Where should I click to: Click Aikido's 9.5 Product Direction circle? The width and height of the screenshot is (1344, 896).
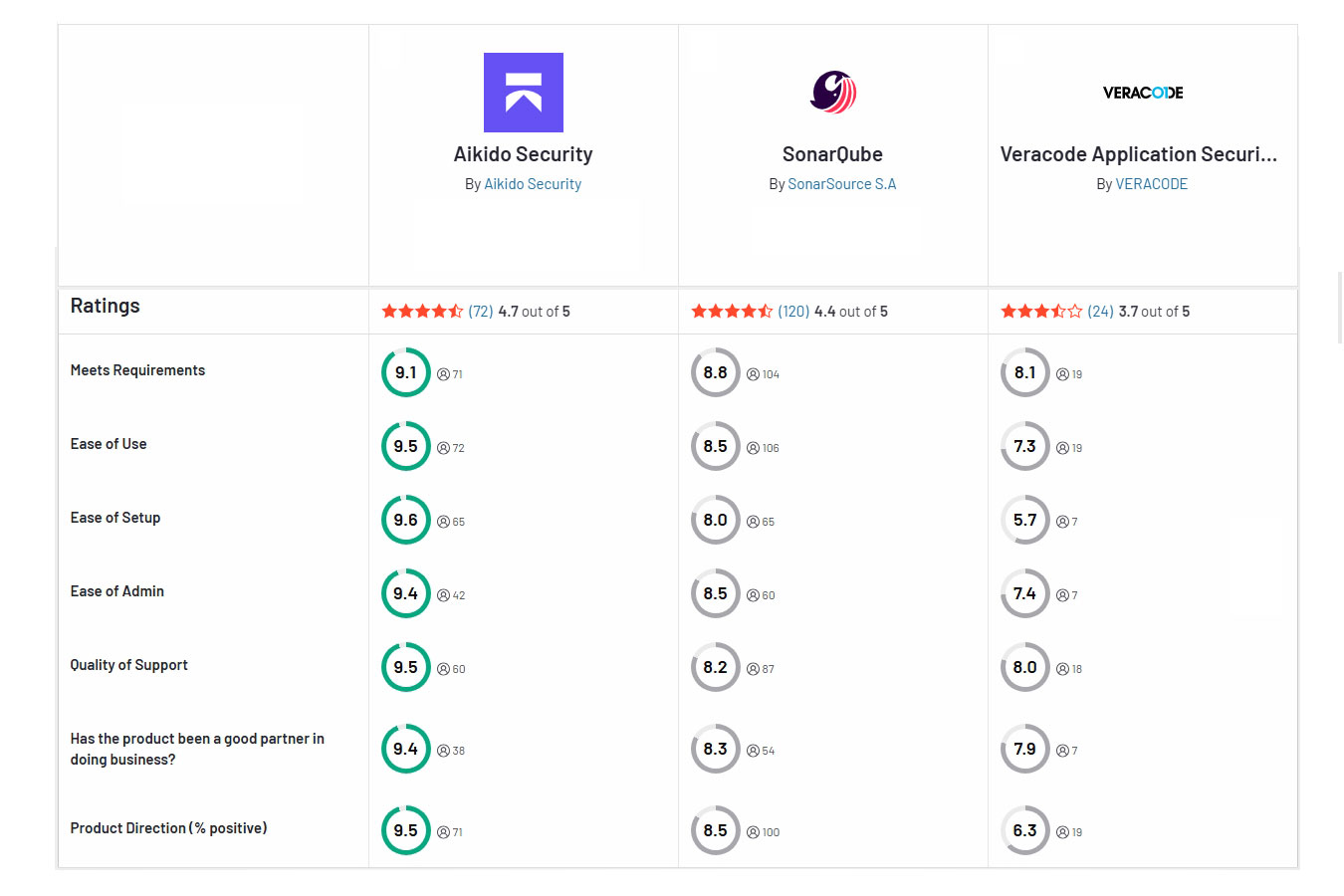click(x=406, y=830)
